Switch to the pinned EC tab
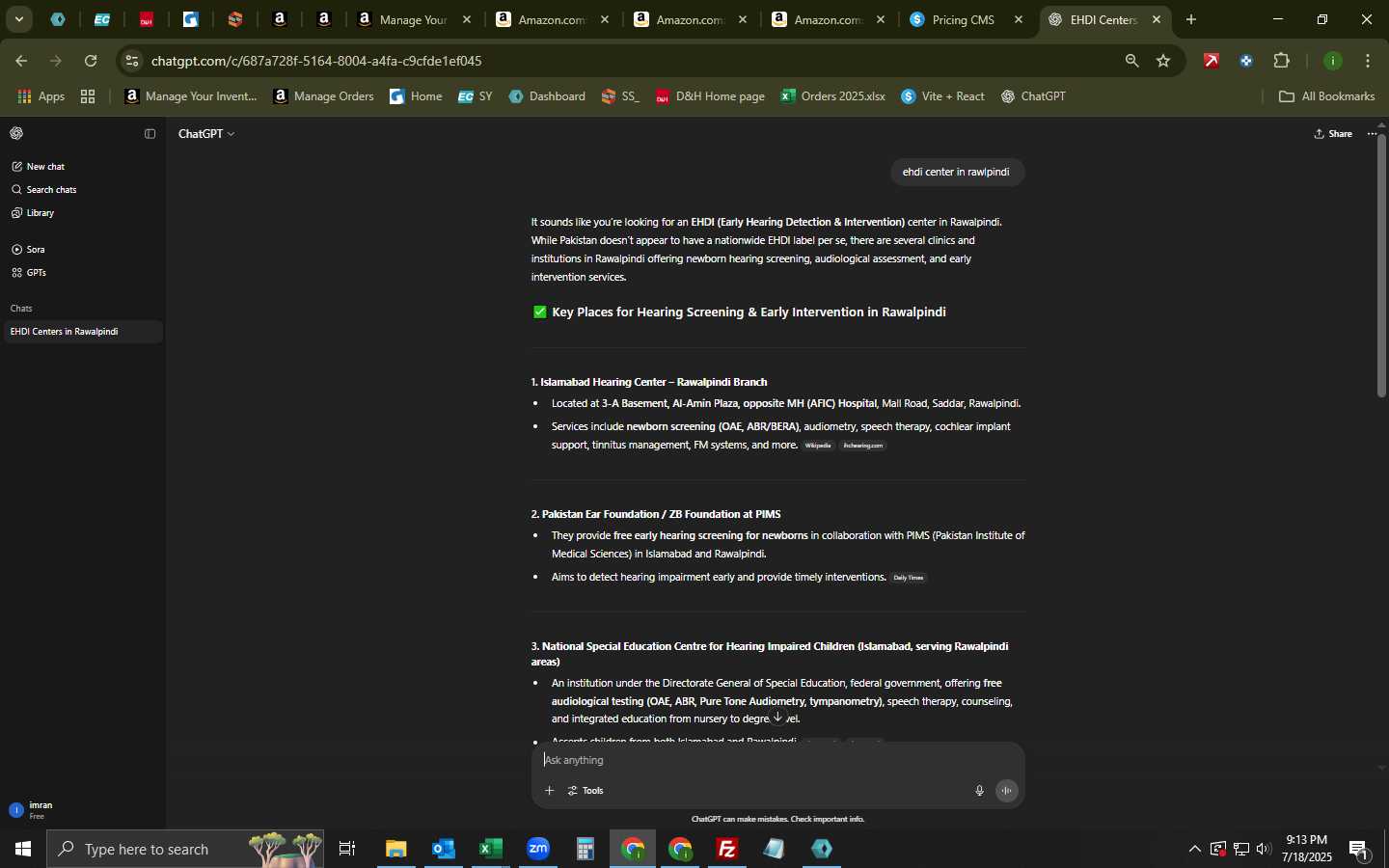The width and height of the screenshot is (1389, 868). point(102,19)
